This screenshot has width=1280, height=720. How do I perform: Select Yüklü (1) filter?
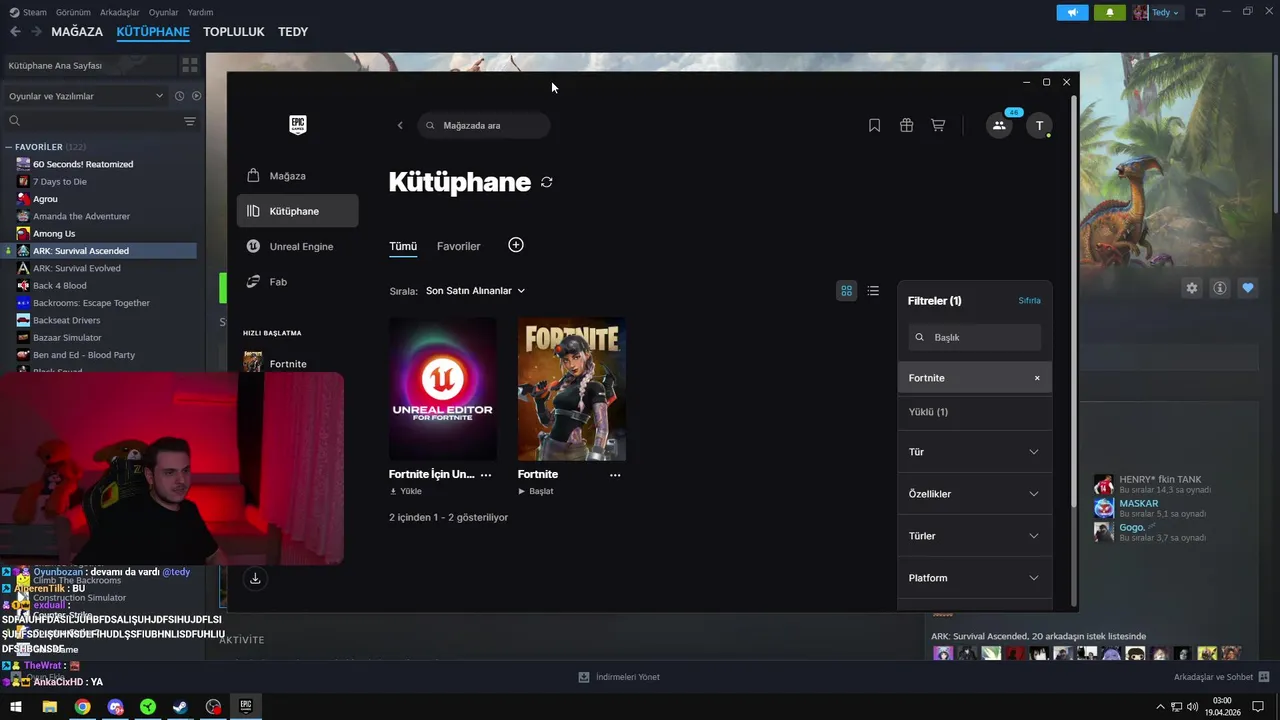tap(974, 412)
